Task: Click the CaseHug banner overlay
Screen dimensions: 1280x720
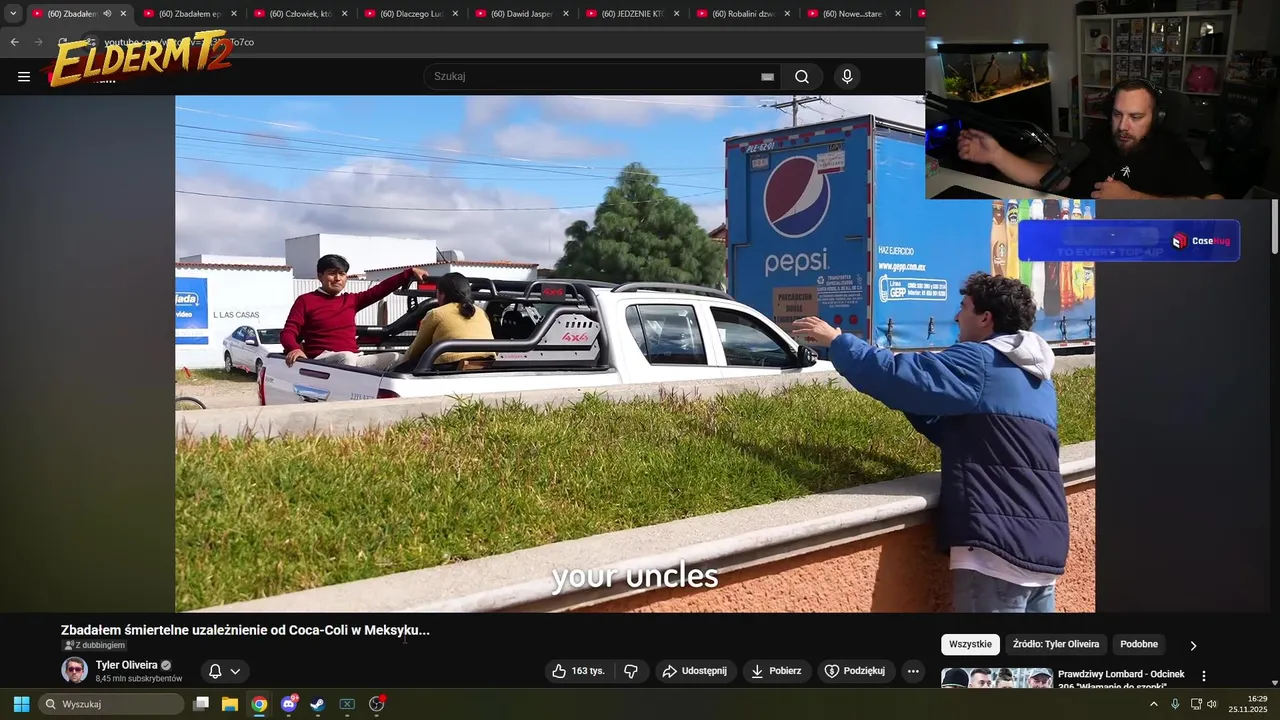Action: point(1129,241)
